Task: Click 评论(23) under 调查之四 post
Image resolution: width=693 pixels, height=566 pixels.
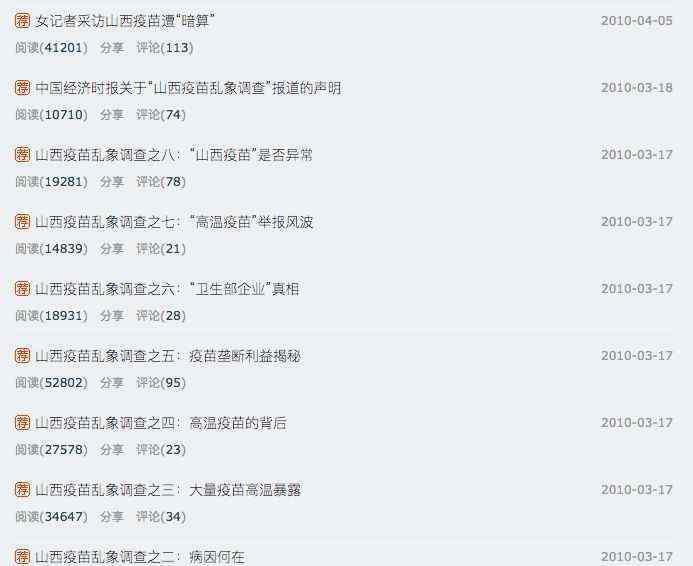Action: (161, 450)
